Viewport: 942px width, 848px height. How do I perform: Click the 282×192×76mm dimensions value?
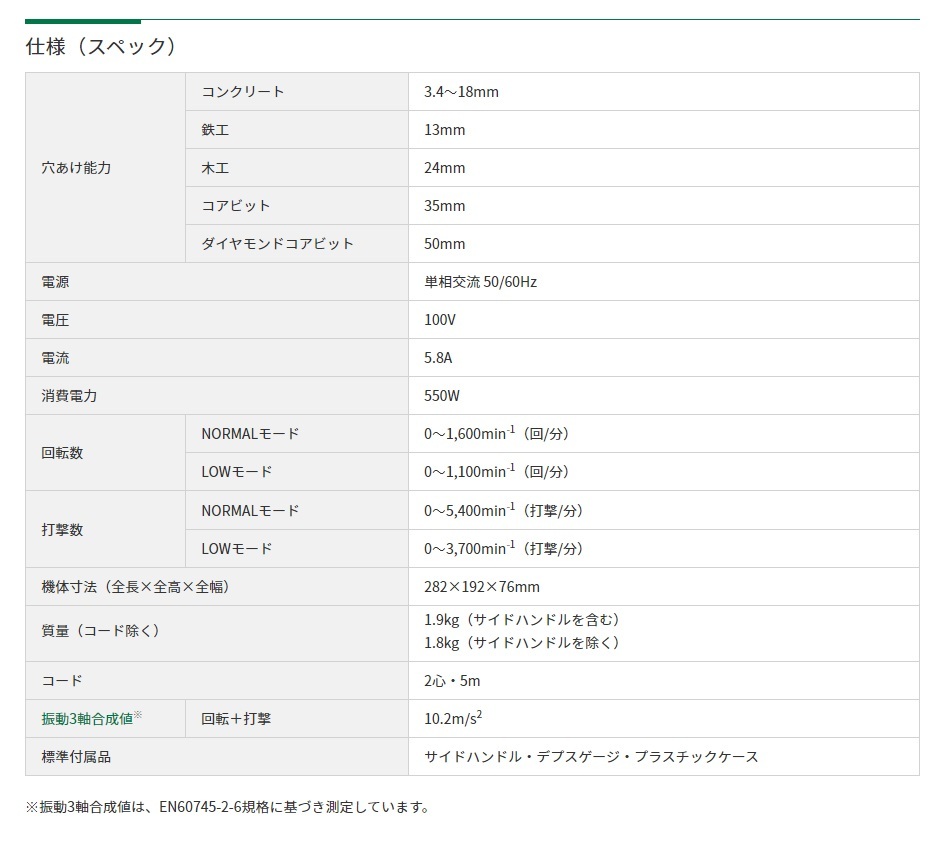coord(481,587)
